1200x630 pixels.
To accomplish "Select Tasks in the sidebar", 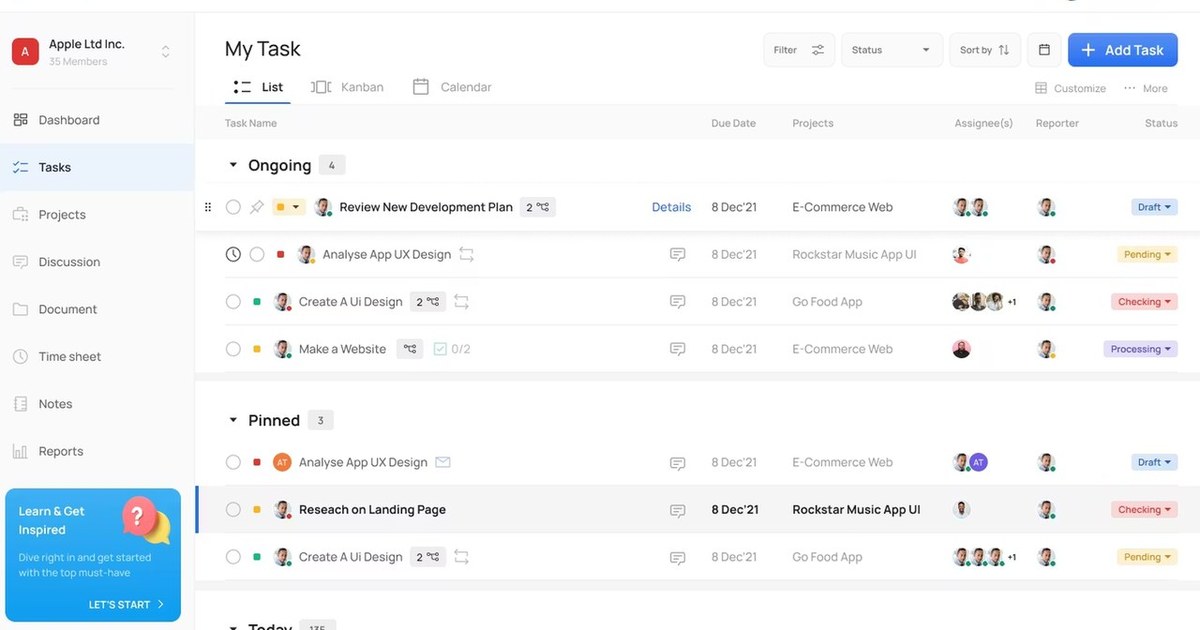I will click(97, 167).
